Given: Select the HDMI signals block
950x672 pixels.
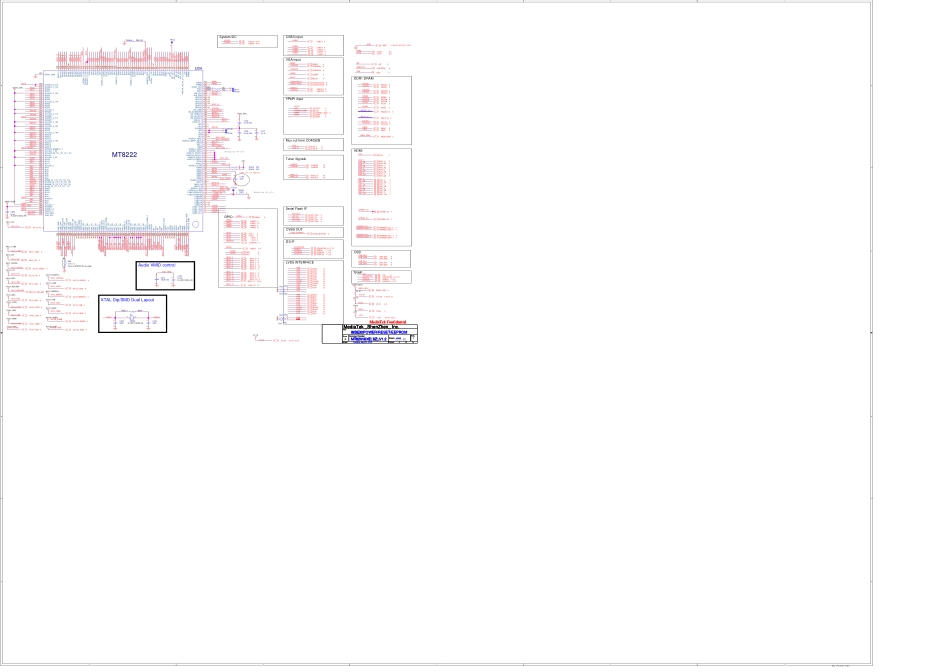Looking at the screenshot, I should point(381,197).
